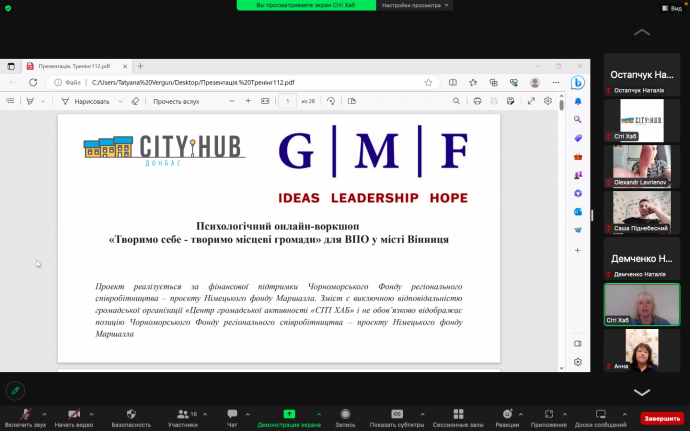Zoom in PDF with plus button

[x=248, y=101]
